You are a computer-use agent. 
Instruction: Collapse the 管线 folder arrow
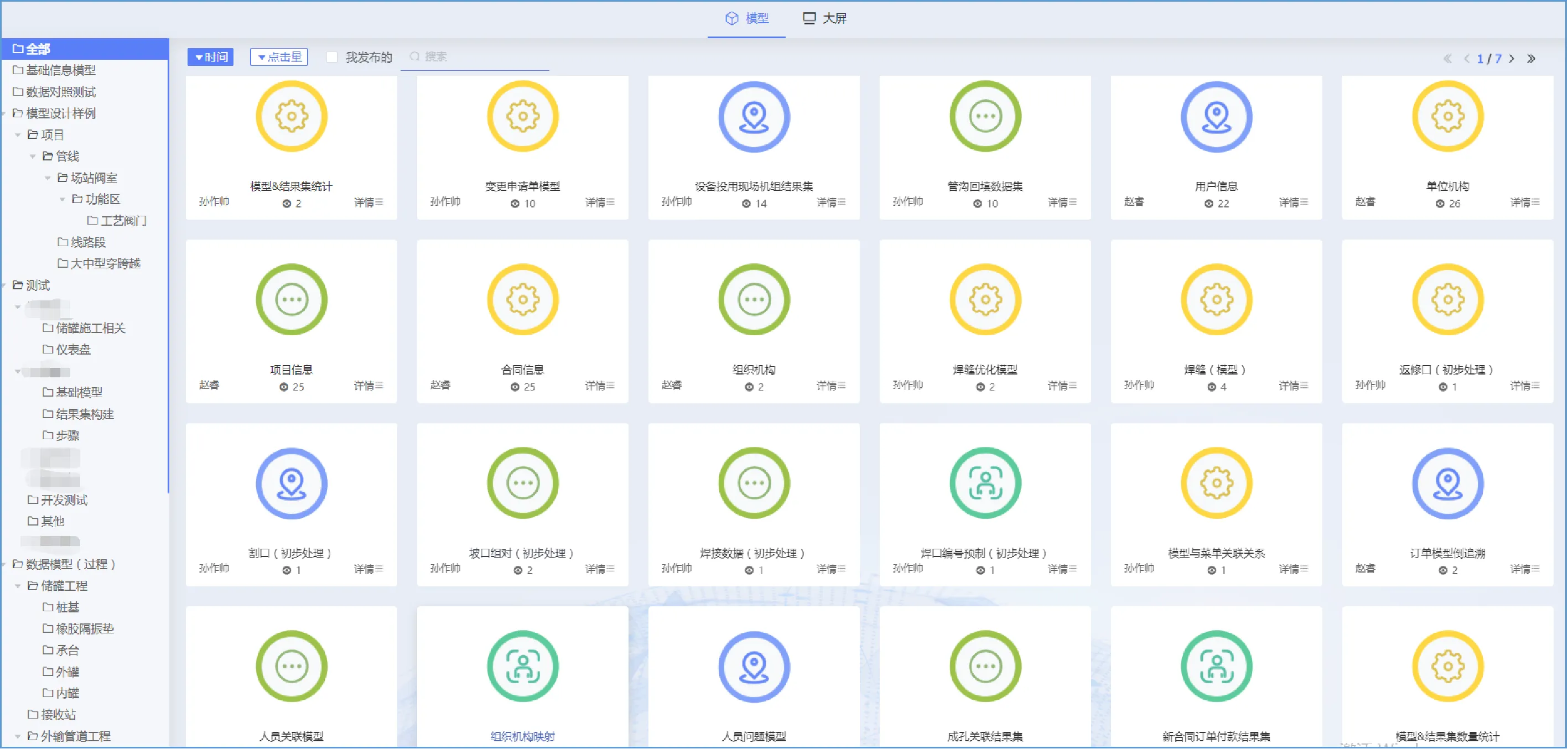pos(33,157)
